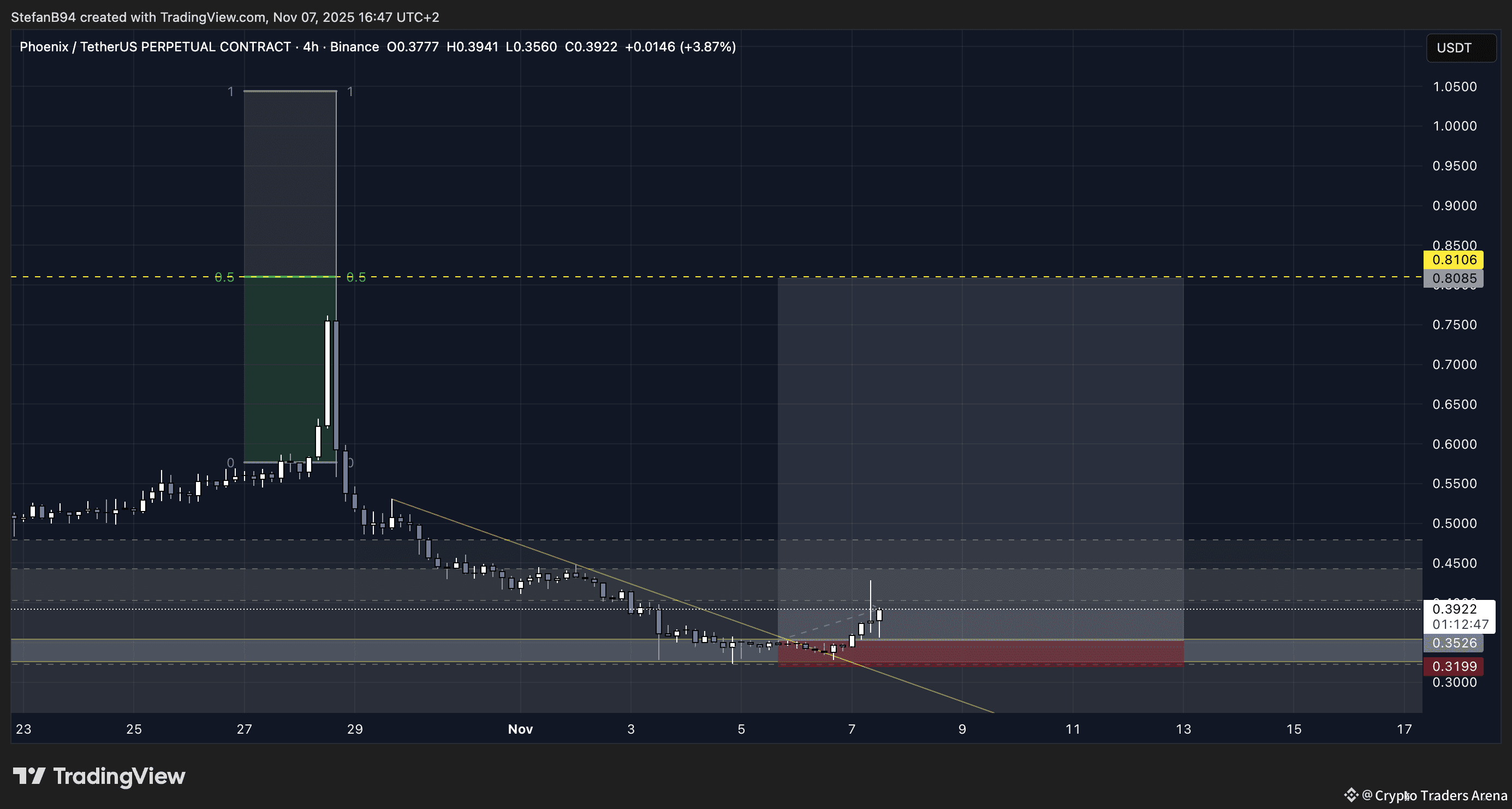Screen dimensions: 1512x809
Task: Click the red 0.3199 stop price tag
Action: coord(1453,667)
